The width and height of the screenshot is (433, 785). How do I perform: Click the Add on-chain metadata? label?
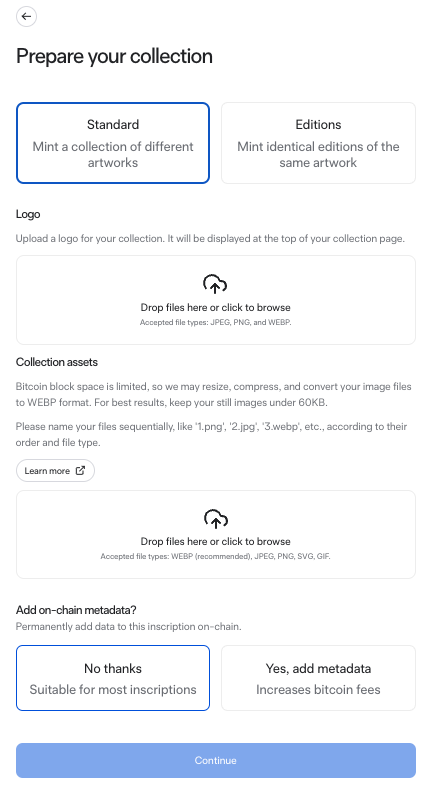[x=76, y=610]
